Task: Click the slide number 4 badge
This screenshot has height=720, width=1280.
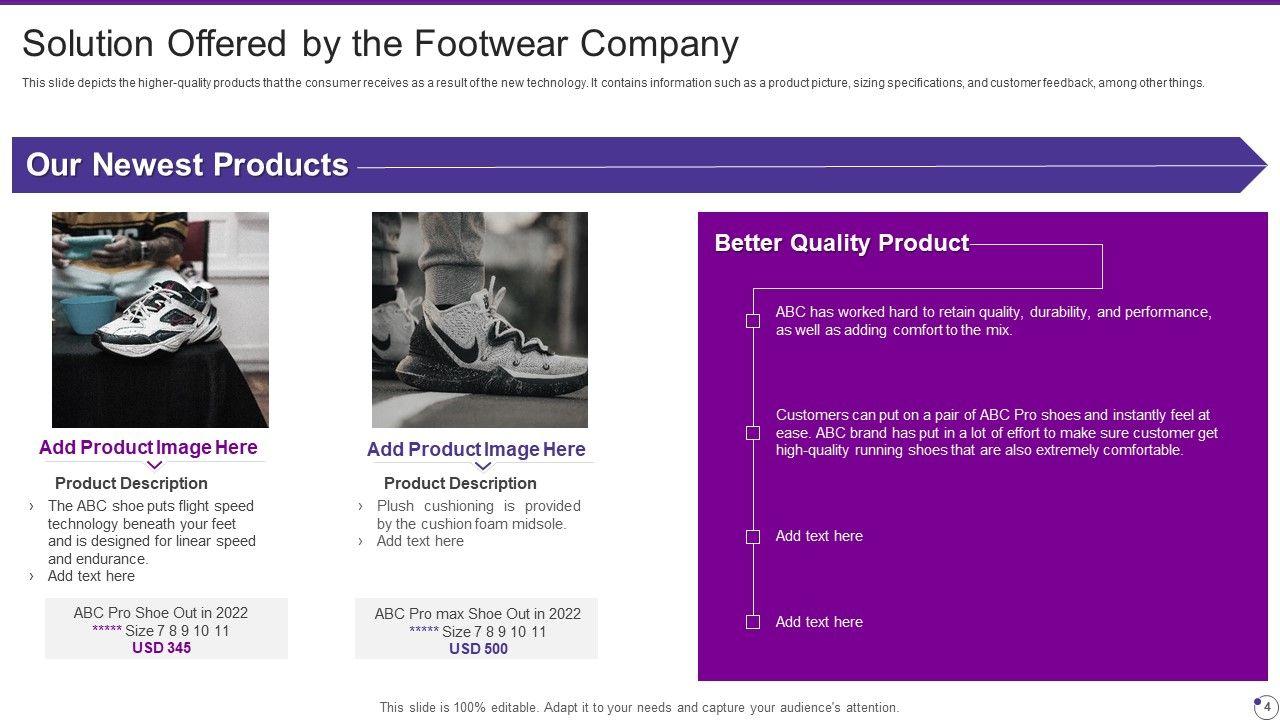Action: [x=1266, y=707]
